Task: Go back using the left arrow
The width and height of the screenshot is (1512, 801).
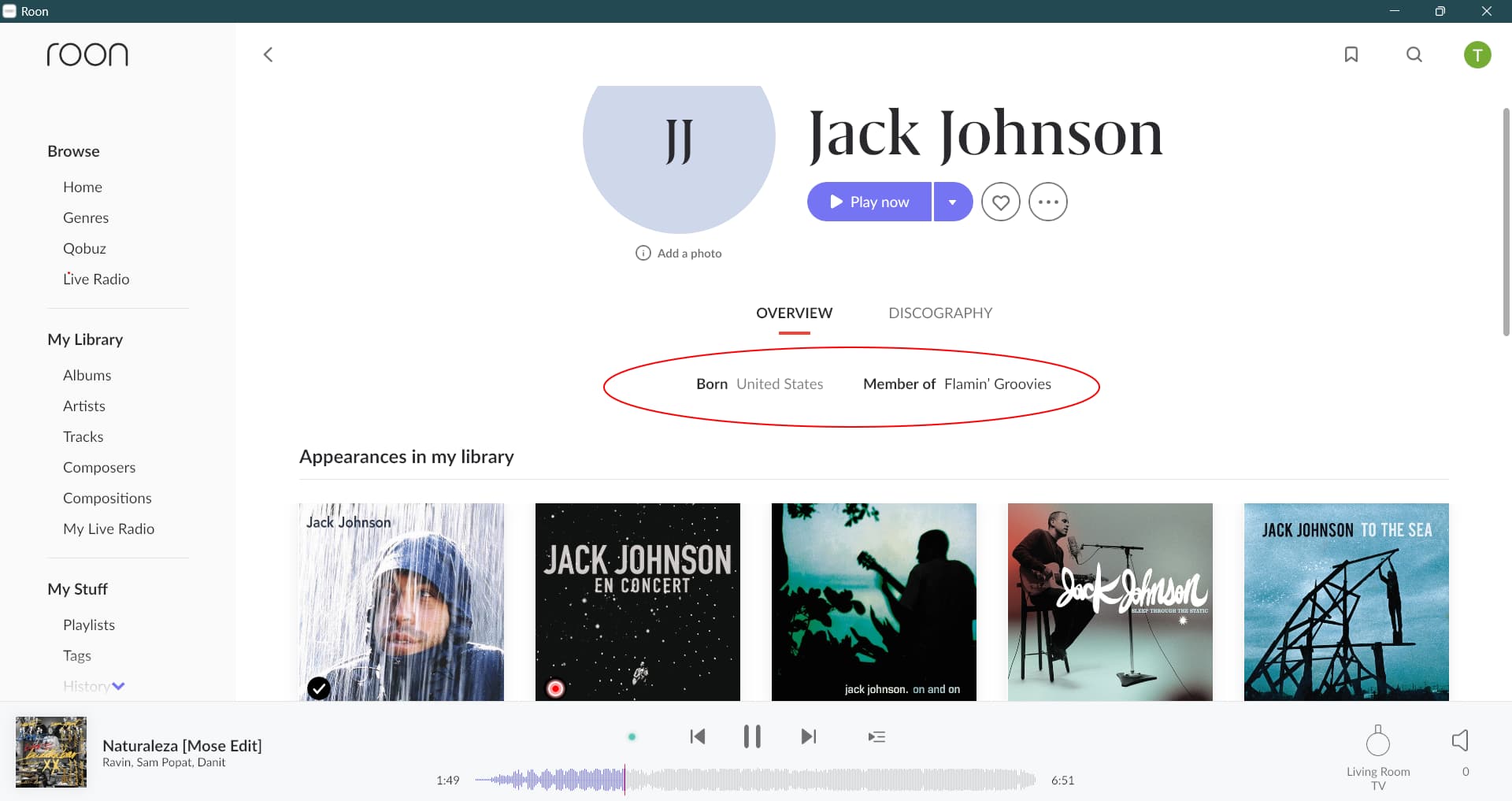Action: click(268, 54)
